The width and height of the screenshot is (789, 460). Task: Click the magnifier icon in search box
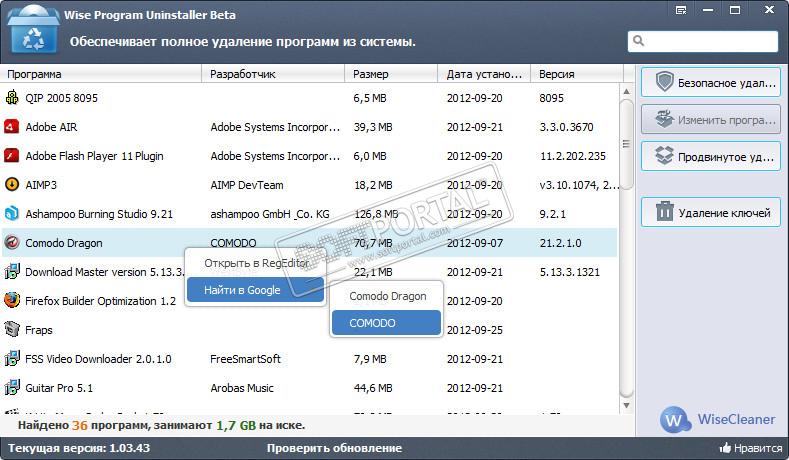click(639, 41)
